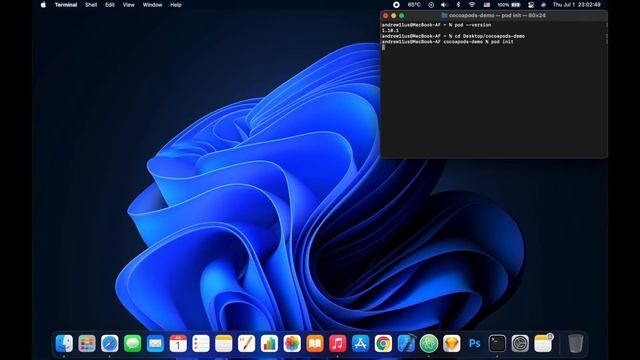Launch Safari from the Dock
640x360 pixels.
(x=110, y=343)
